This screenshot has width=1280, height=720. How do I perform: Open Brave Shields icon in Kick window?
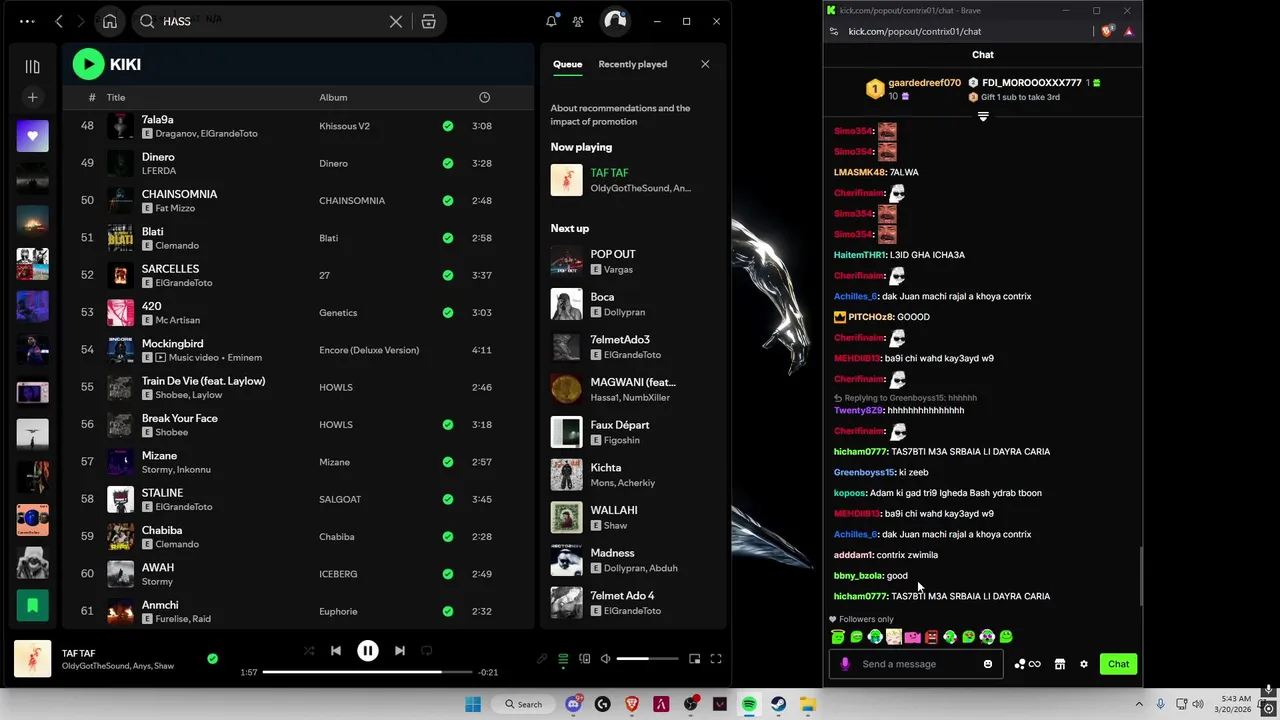pos(1107,31)
